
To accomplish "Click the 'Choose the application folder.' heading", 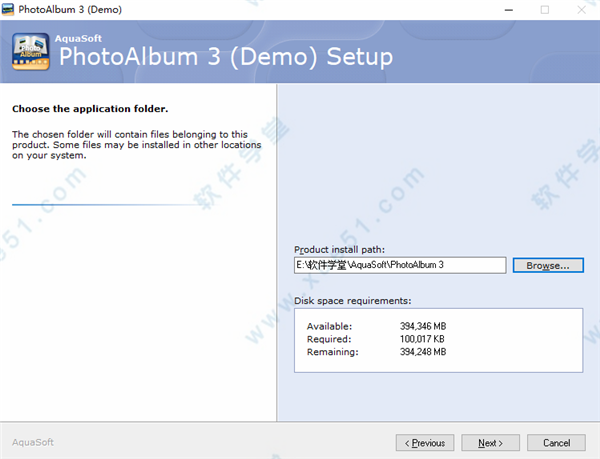I will [x=90, y=109].
